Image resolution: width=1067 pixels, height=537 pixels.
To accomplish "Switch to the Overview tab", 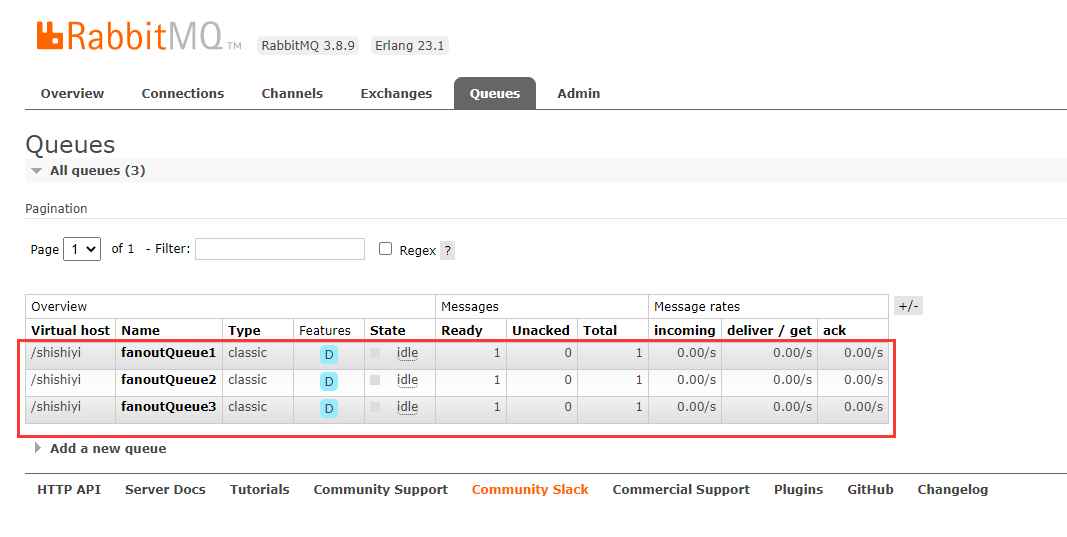I will coord(72,93).
